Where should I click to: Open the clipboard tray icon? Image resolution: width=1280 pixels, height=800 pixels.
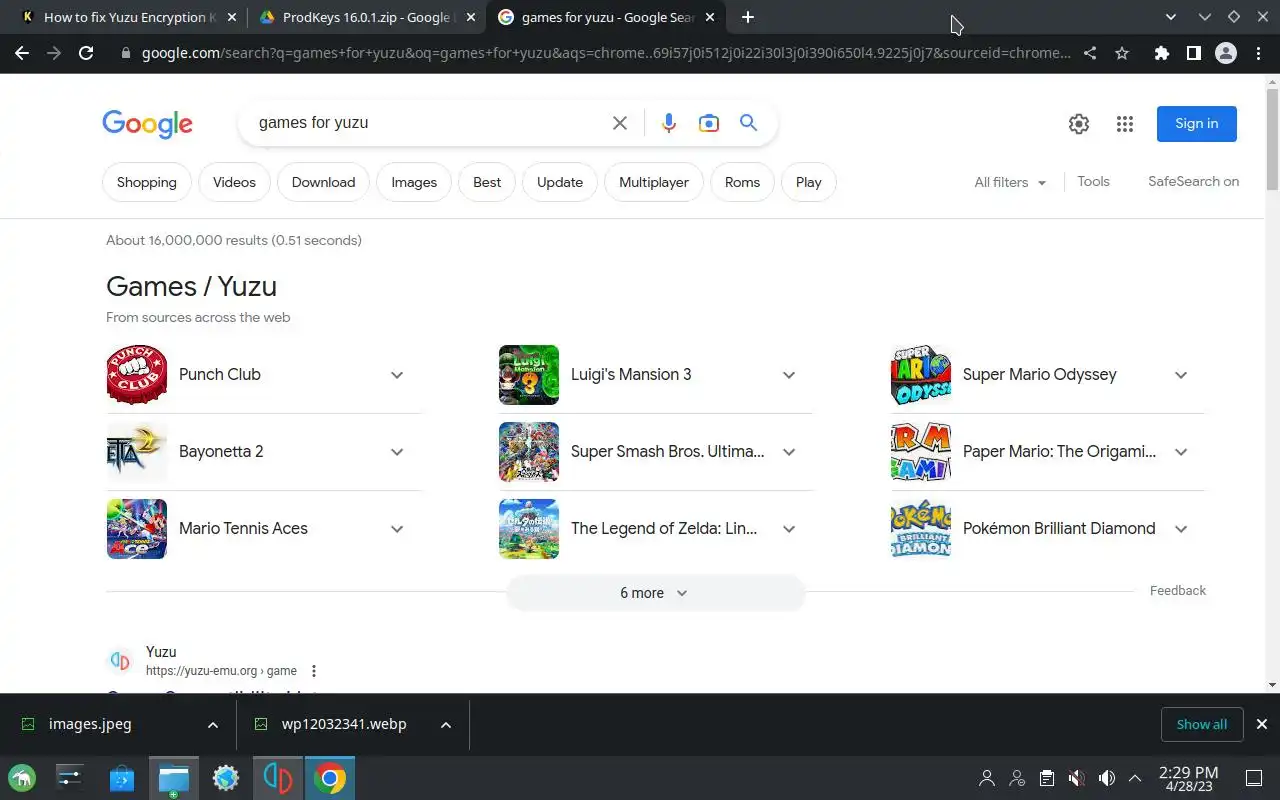(x=1047, y=778)
